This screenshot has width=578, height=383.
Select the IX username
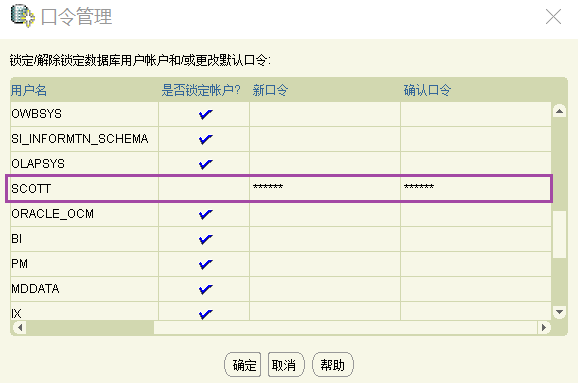[x=16, y=314]
